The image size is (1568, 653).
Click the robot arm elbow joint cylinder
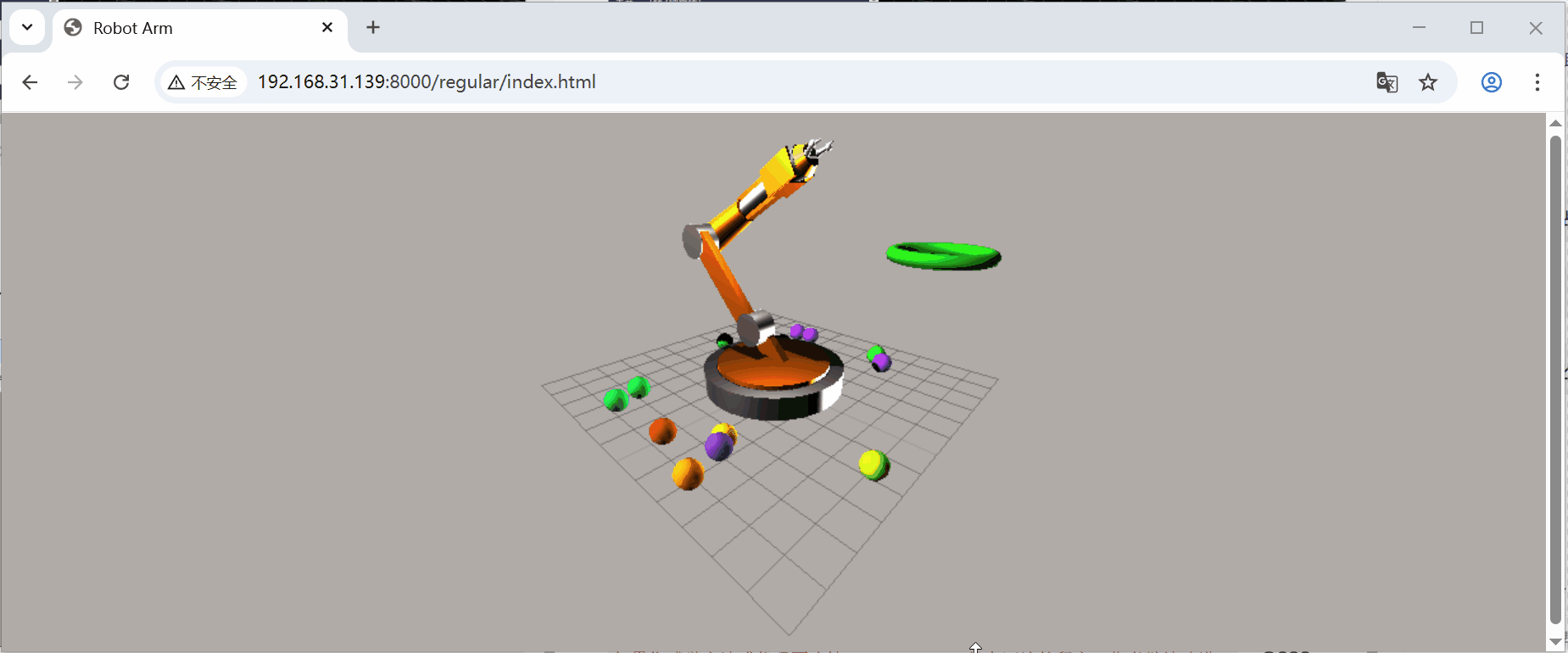(x=697, y=240)
